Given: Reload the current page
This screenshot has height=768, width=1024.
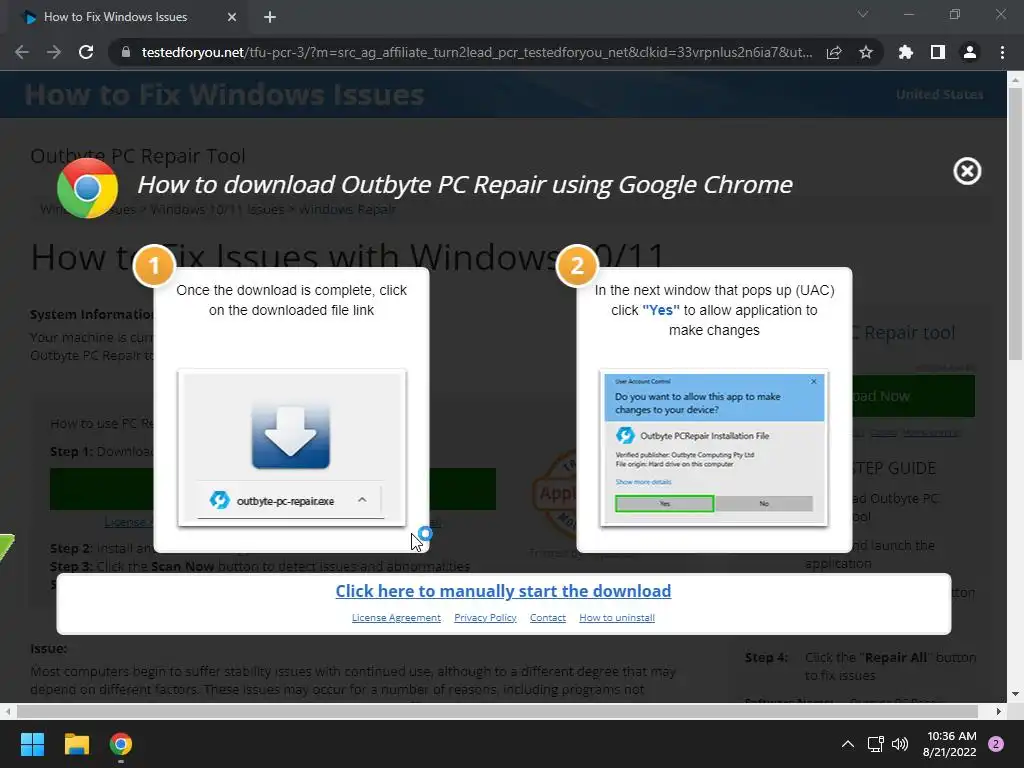Looking at the screenshot, I should pyautogui.click(x=86, y=52).
